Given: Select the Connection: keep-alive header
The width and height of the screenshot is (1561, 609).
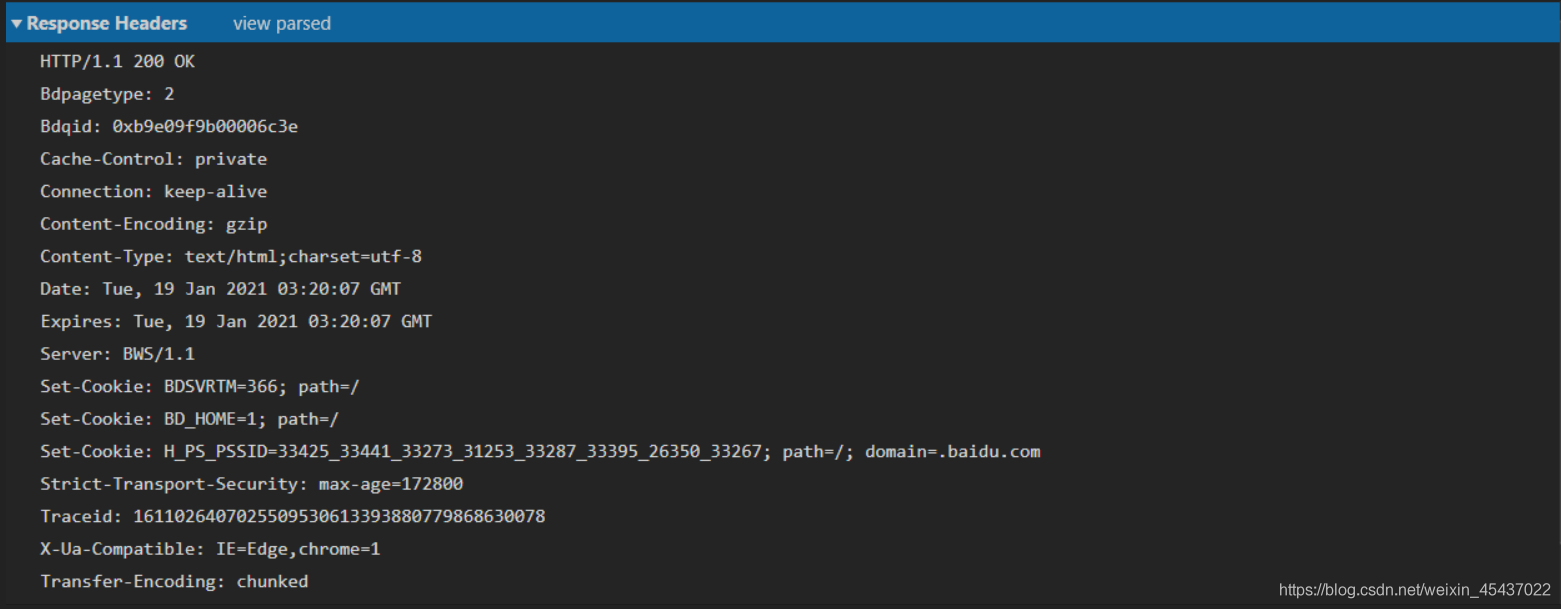Looking at the screenshot, I should (x=153, y=191).
